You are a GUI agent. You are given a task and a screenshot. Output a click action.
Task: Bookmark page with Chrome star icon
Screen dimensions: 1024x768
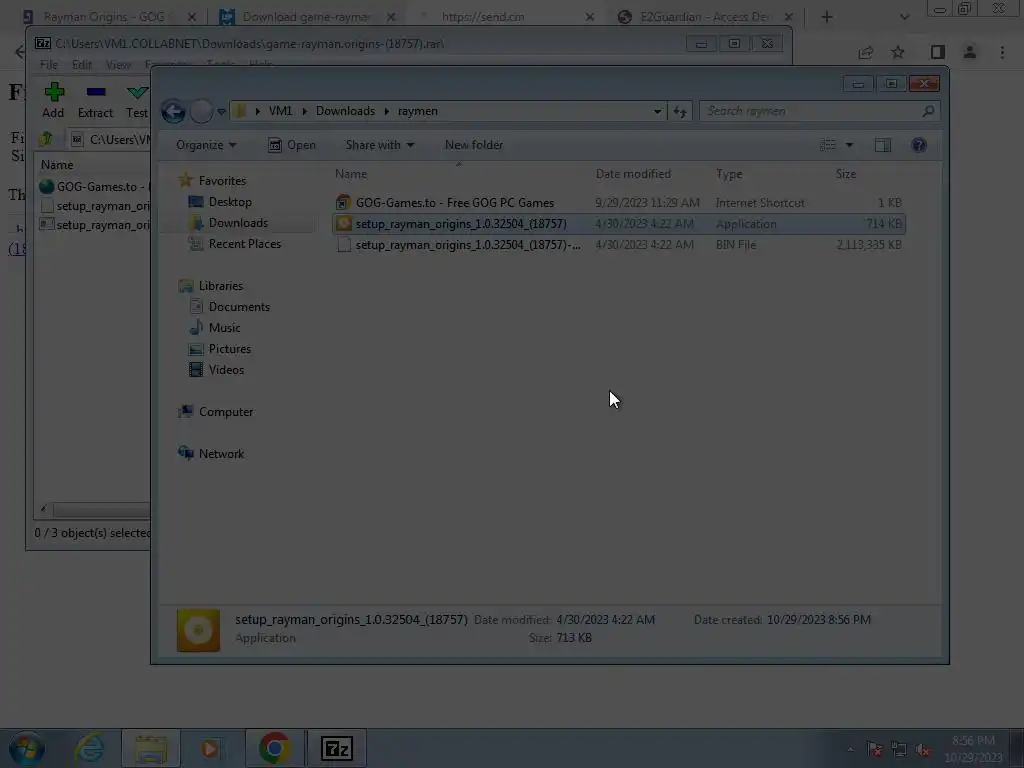coord(897,52)
